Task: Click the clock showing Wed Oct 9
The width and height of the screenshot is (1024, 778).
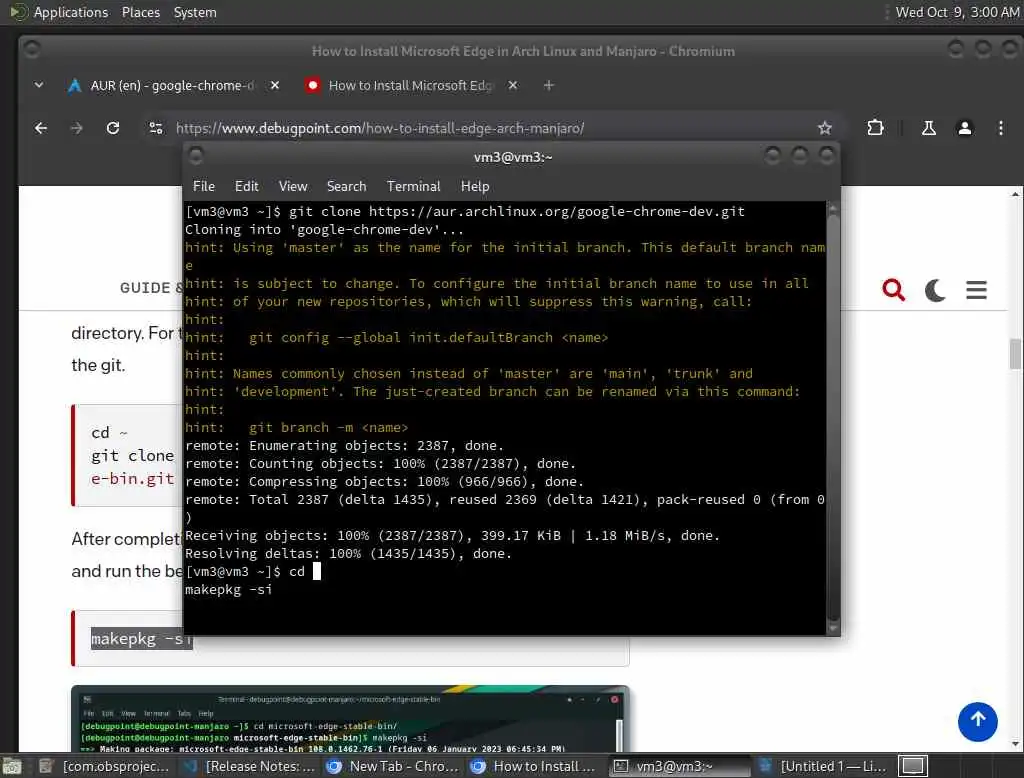Action: (x=957, y=12)
